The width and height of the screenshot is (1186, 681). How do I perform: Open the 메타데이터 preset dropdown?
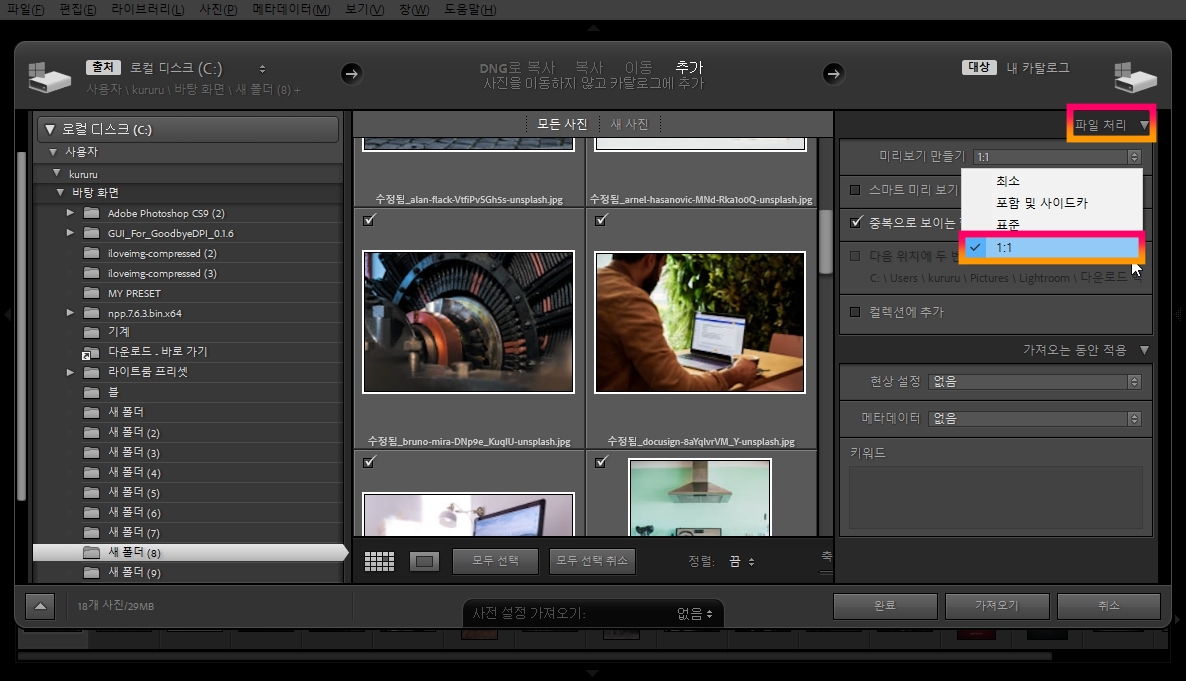(x=1035, y=418)
